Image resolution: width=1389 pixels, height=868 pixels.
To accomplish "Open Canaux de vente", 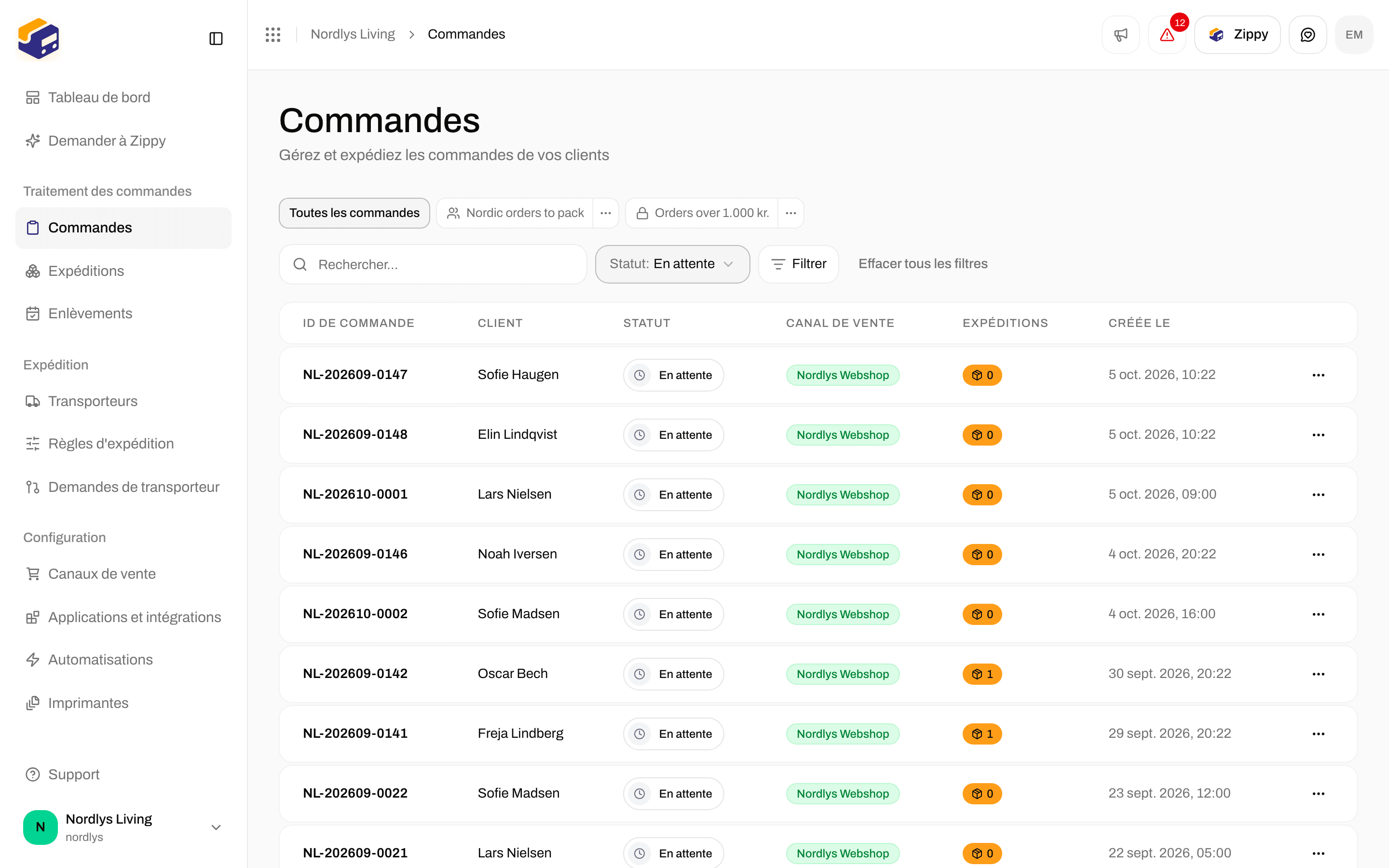I will pos(123,574).
